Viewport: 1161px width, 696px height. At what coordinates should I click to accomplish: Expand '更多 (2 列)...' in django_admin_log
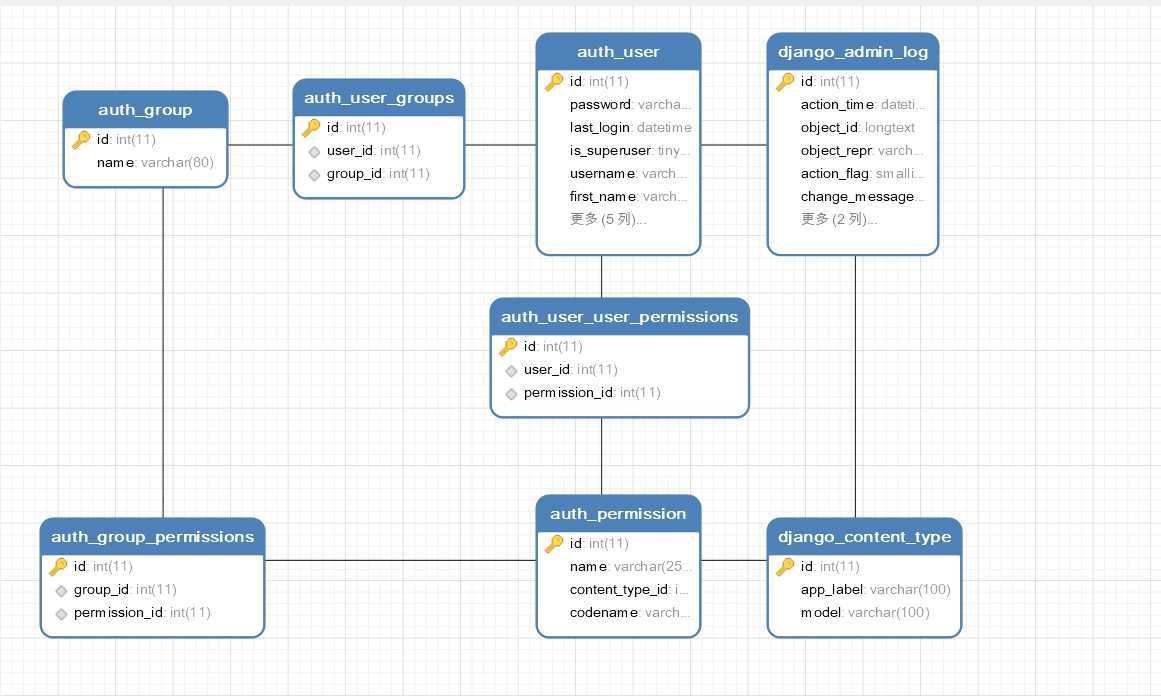(839, 219)
